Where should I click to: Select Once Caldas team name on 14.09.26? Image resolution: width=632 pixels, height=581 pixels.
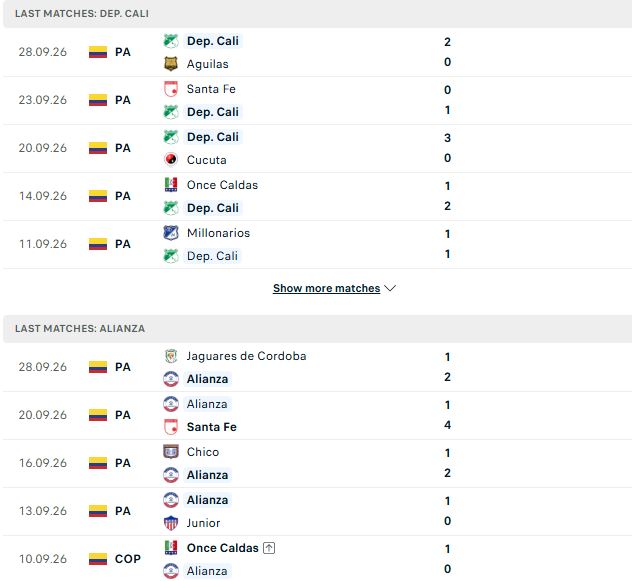click(x=222, y=185)
